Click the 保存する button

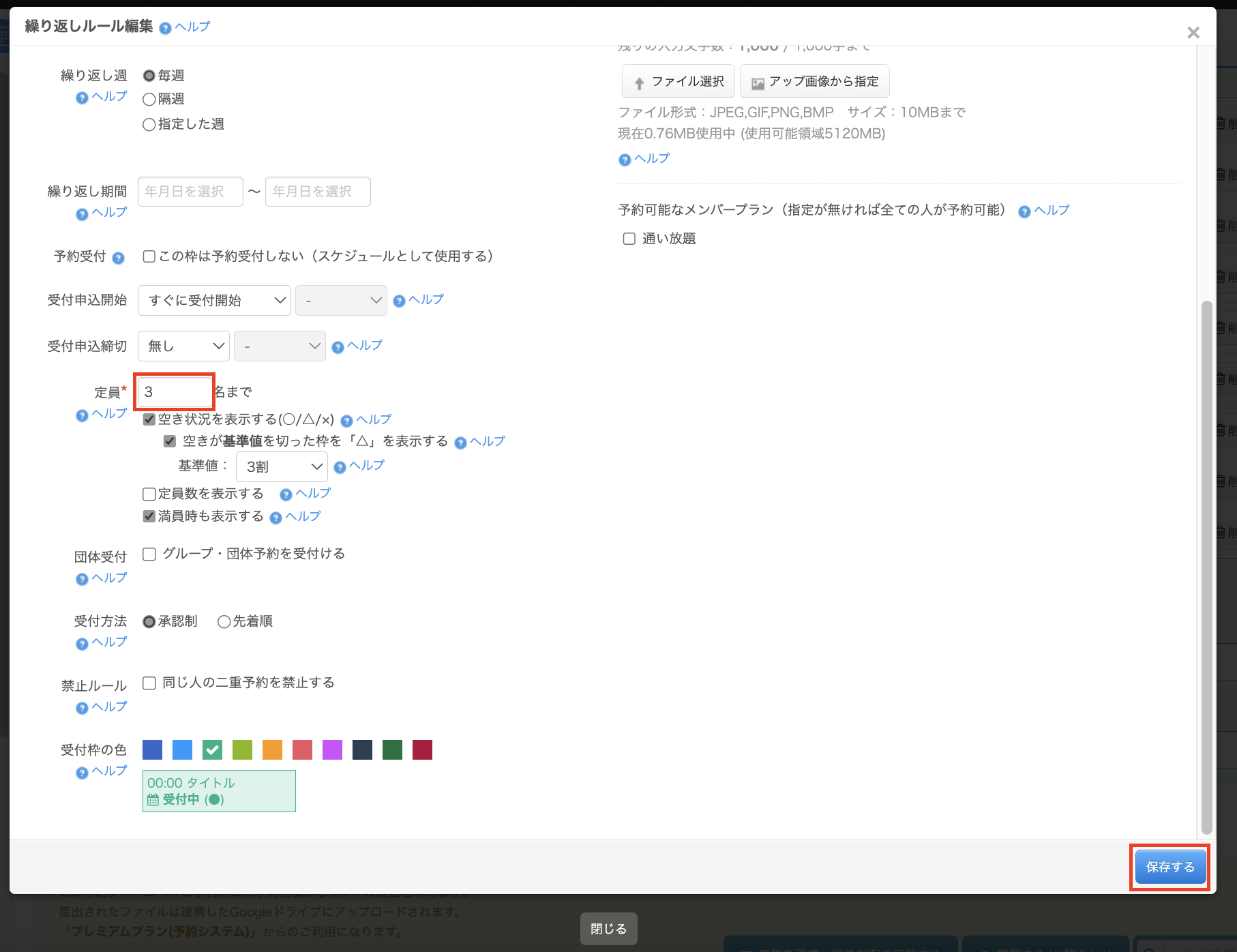coord(1169,867)
